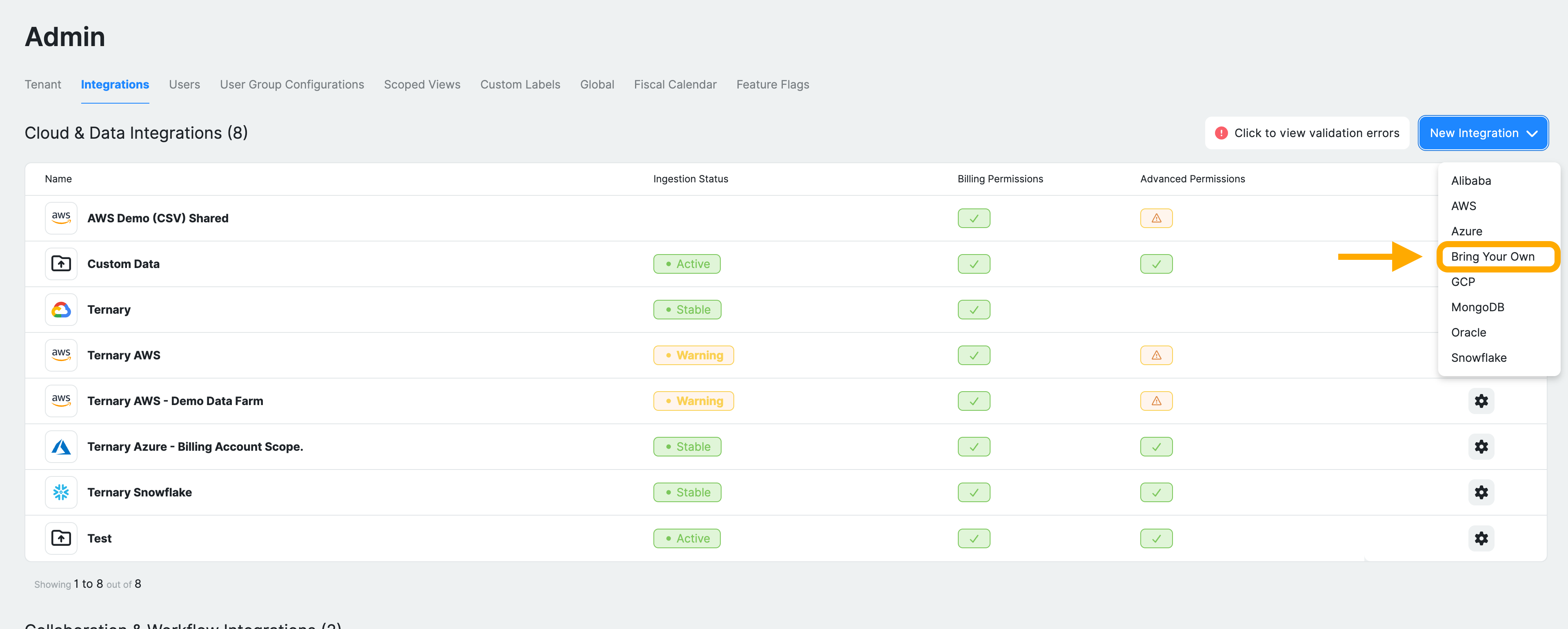Viewport: 1568px width, 629px height.
Task: Click the Snowflake icon for Ternary Snowflake
Action: [61, 492]
